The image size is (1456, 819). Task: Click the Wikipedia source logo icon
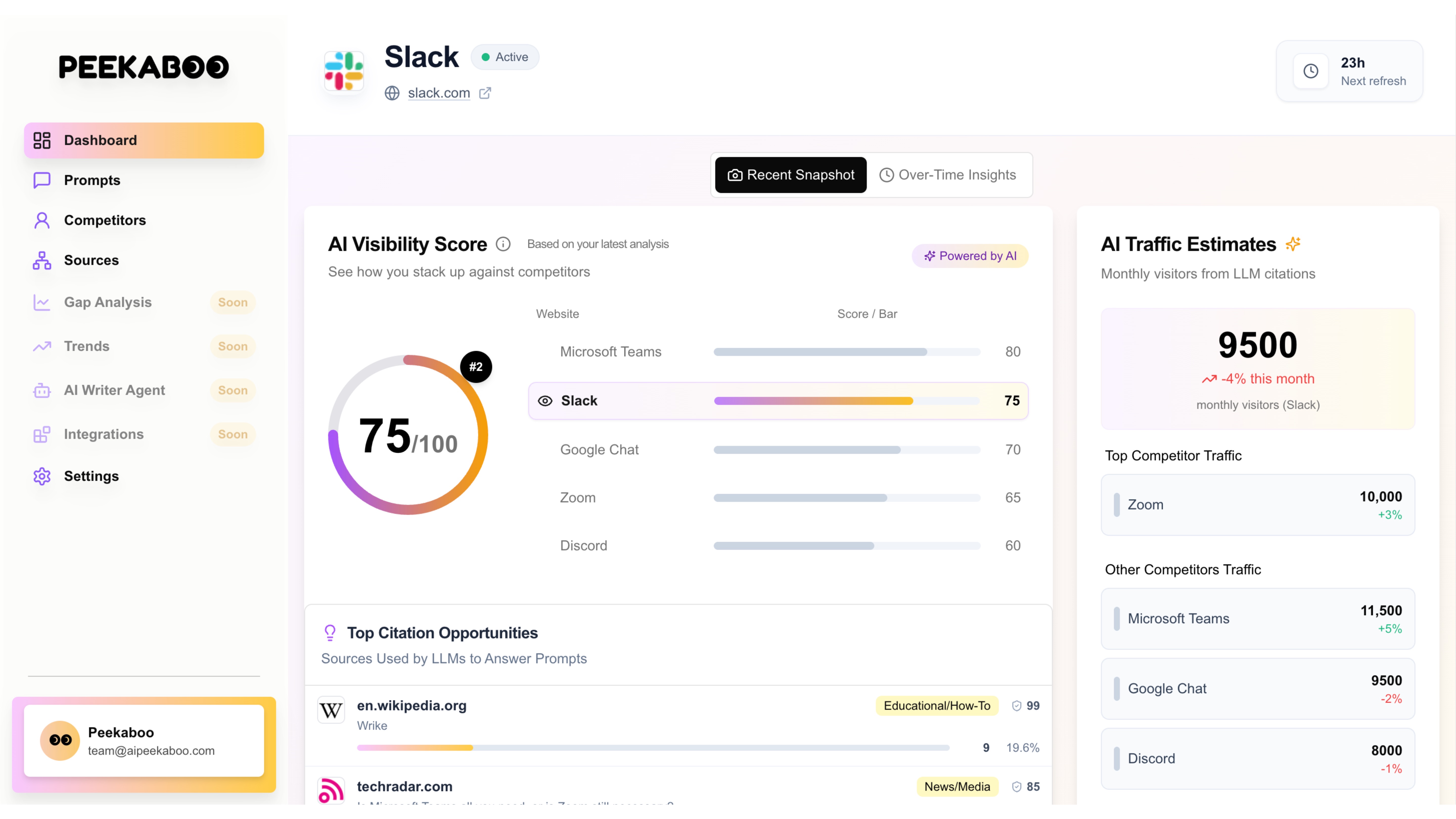click(331, 710)
